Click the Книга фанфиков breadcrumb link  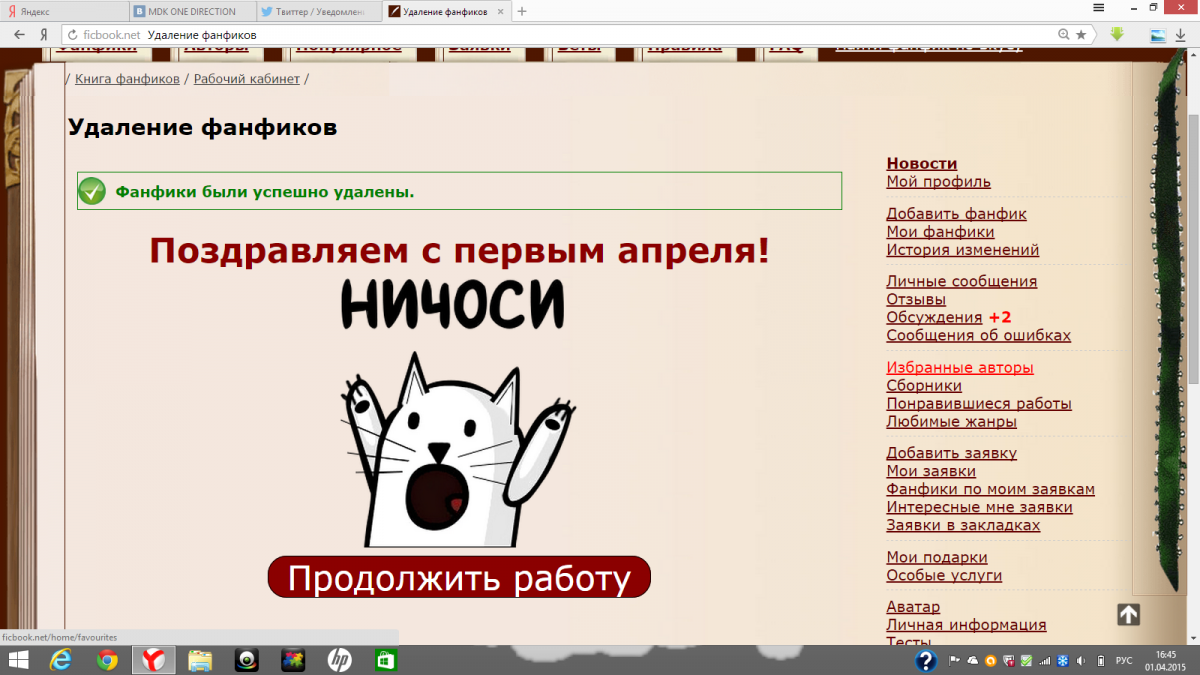point(125,77)
